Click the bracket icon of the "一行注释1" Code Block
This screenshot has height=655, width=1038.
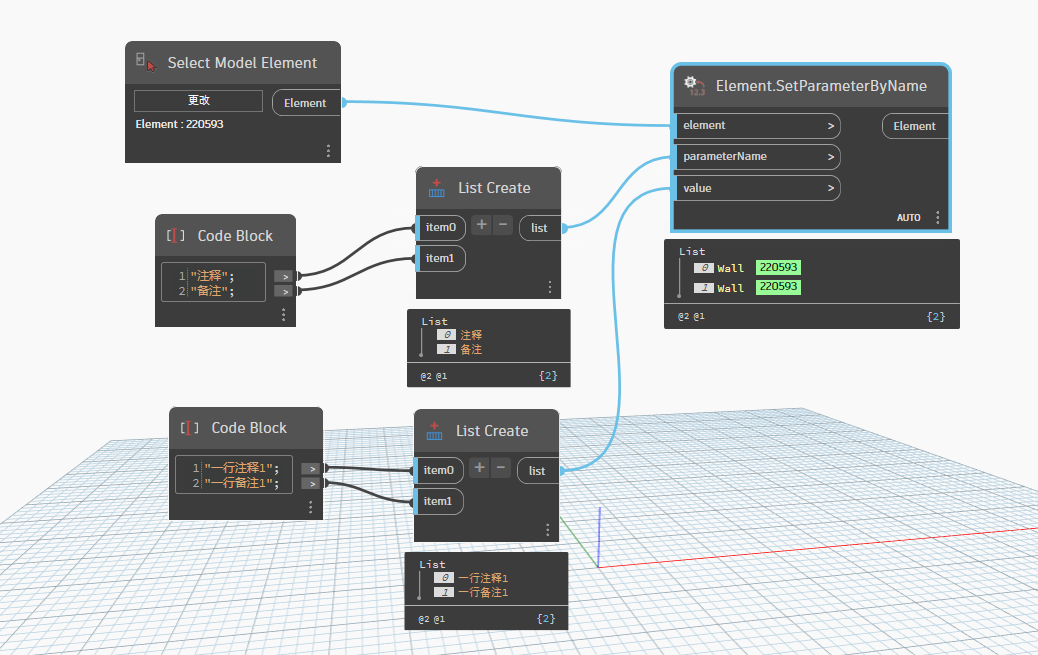point(190,428)
